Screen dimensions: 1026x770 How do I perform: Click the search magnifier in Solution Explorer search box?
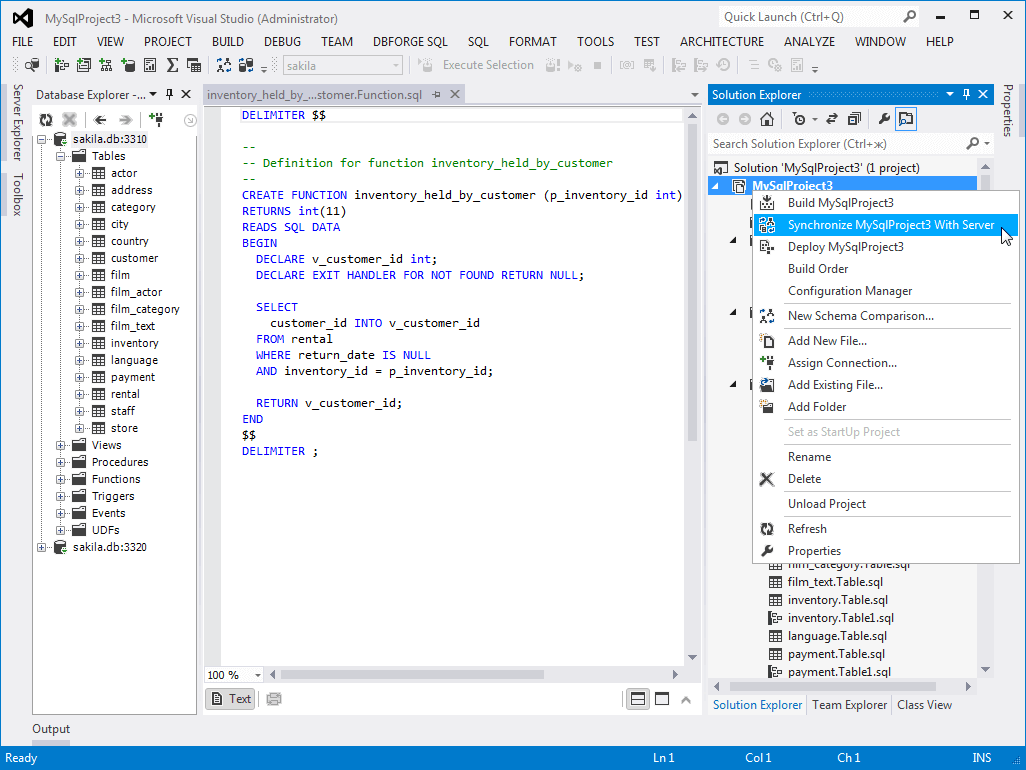pos(973,143)
